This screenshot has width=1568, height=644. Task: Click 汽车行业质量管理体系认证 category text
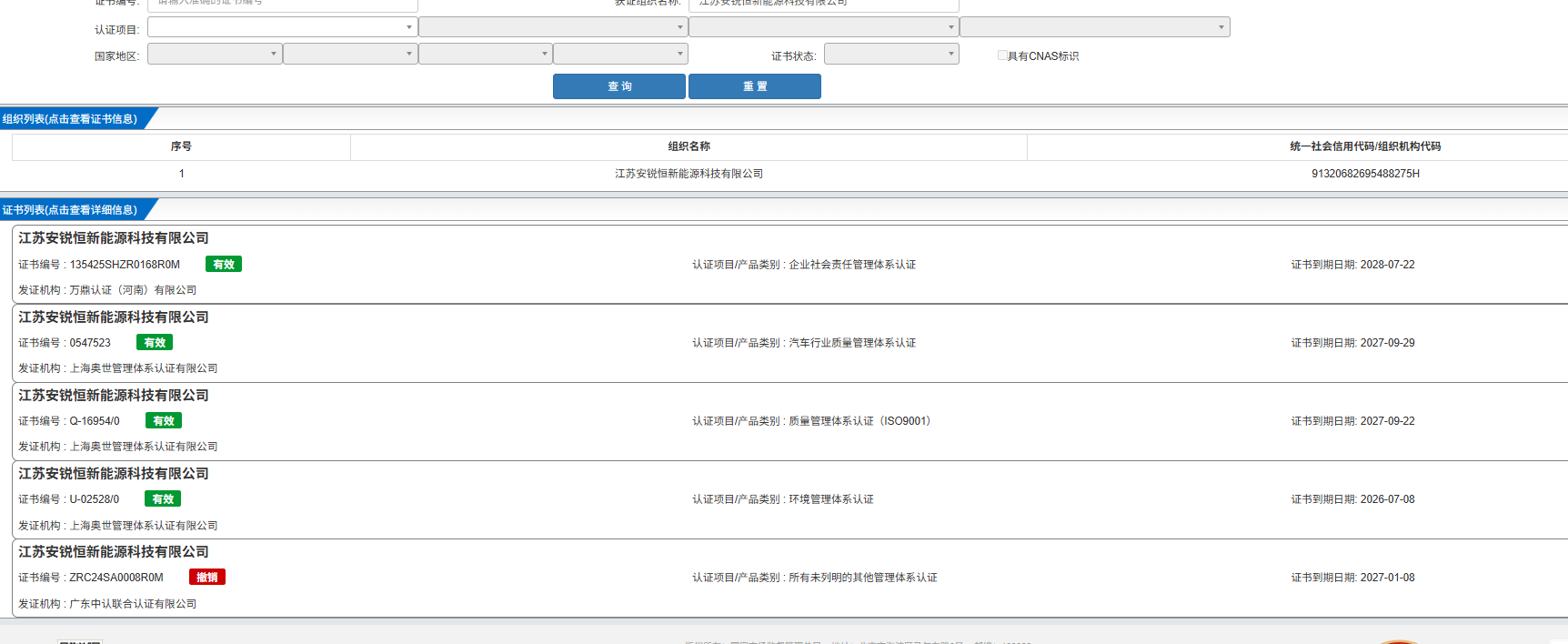coord(852,343)
